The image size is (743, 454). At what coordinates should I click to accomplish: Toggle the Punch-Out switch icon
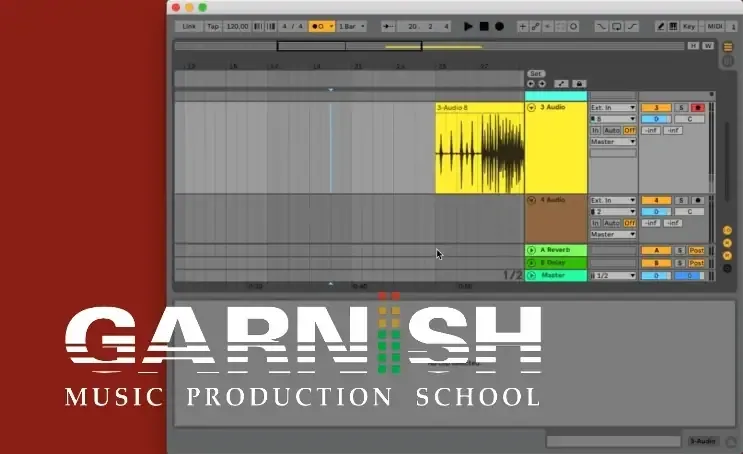pyautogui.click(x=633, y=27)
